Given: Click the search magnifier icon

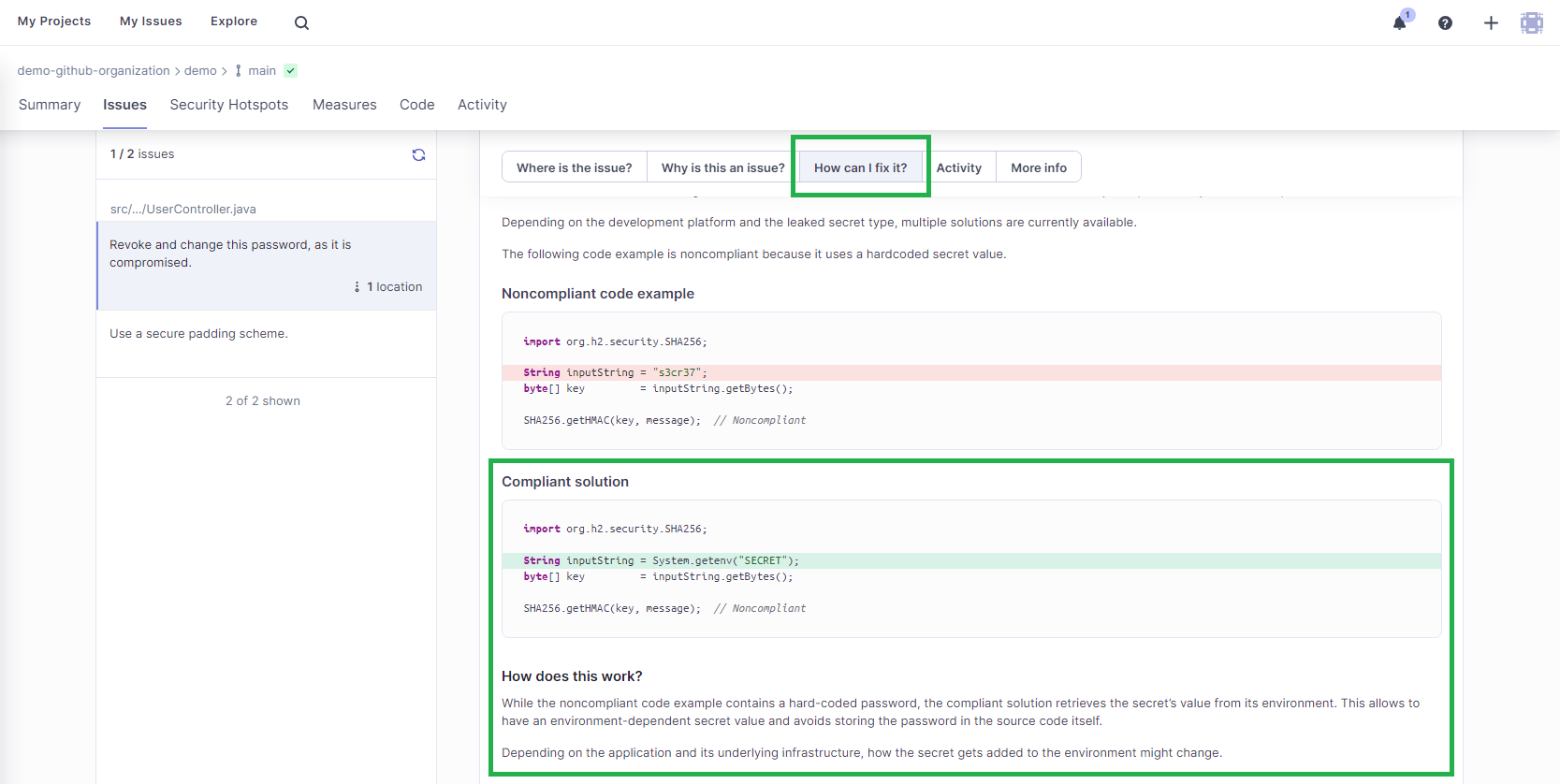Looking at the screenshot, I should click(x=301, y=22).
